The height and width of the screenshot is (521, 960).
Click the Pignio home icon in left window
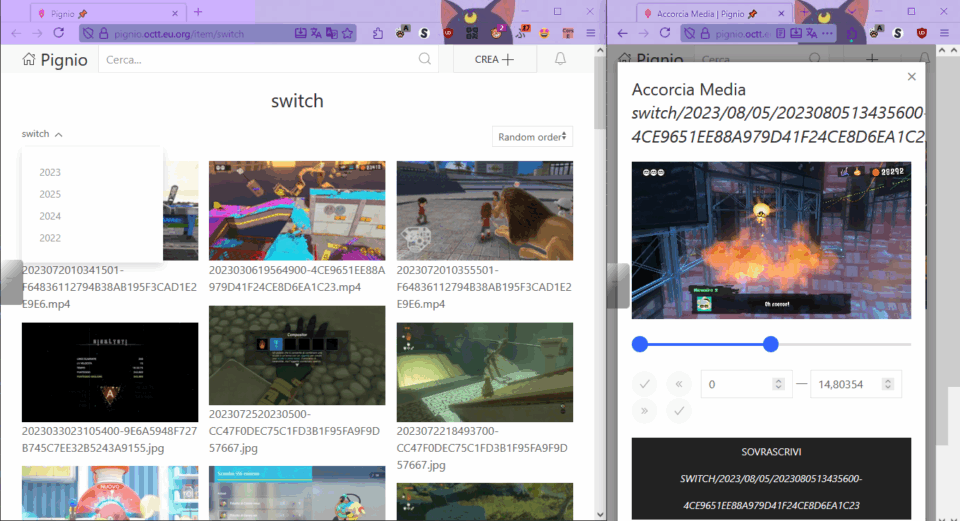30,60
